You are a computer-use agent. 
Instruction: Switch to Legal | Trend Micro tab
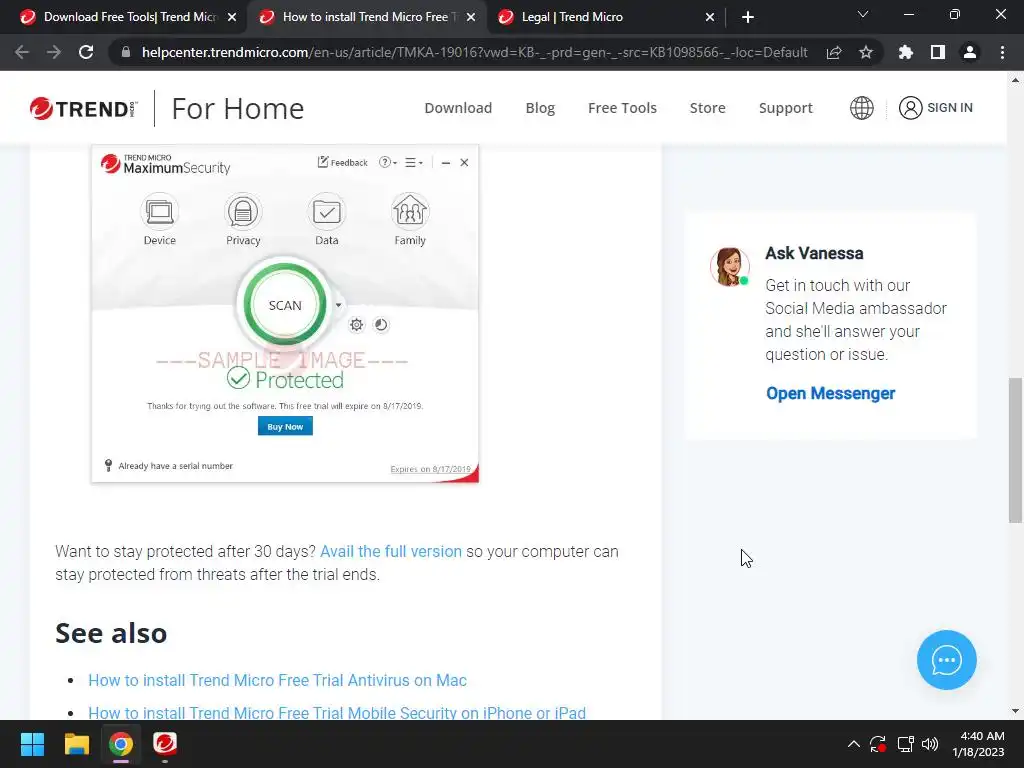(606, 17)
